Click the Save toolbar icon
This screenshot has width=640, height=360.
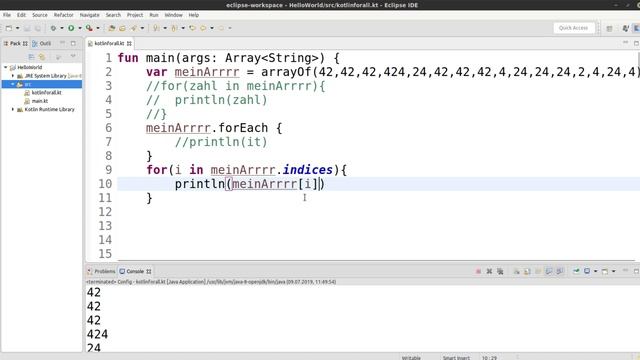pos(27,28)
